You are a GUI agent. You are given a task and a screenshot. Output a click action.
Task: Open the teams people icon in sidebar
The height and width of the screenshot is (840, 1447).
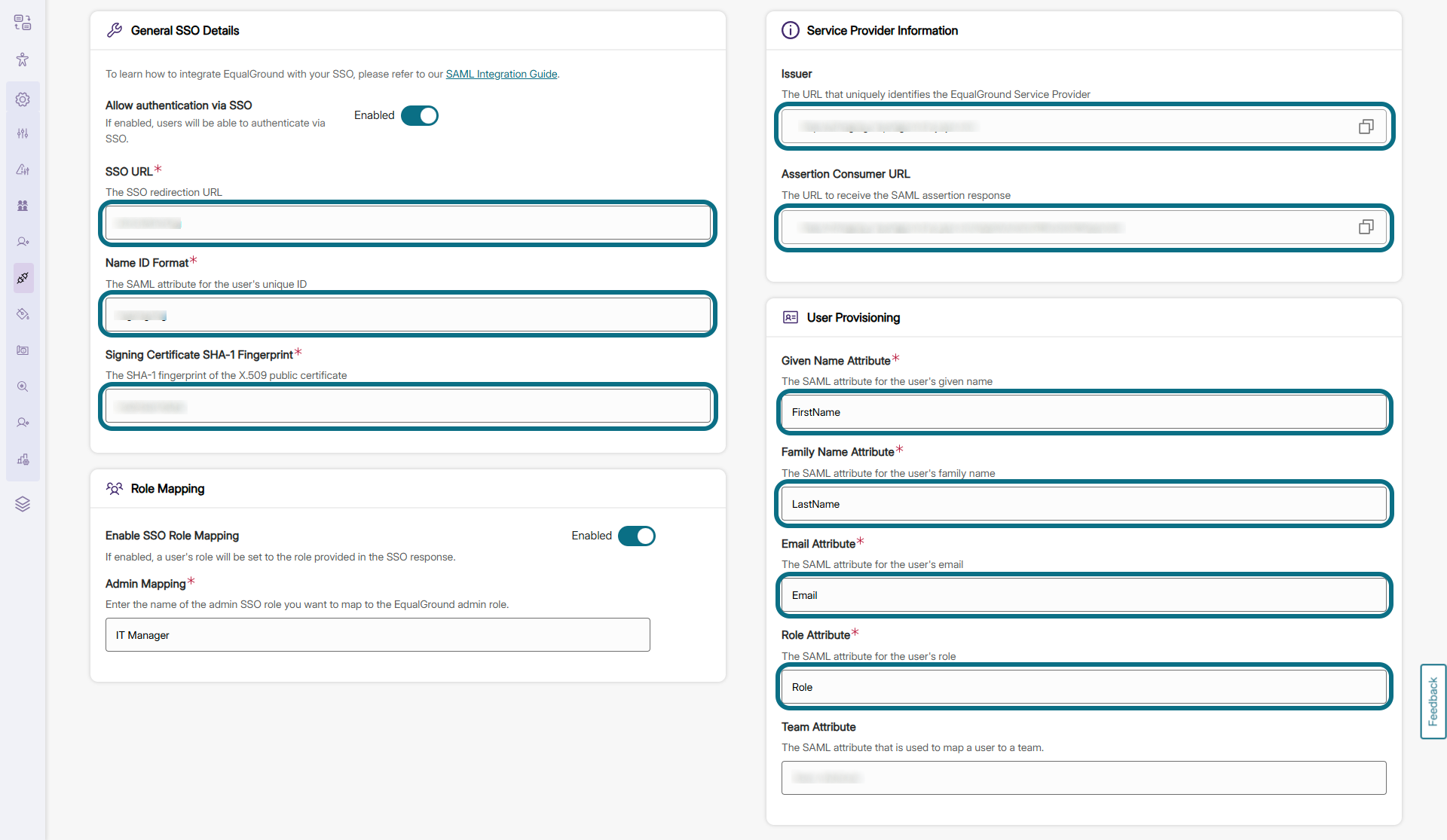pos(23,206)
